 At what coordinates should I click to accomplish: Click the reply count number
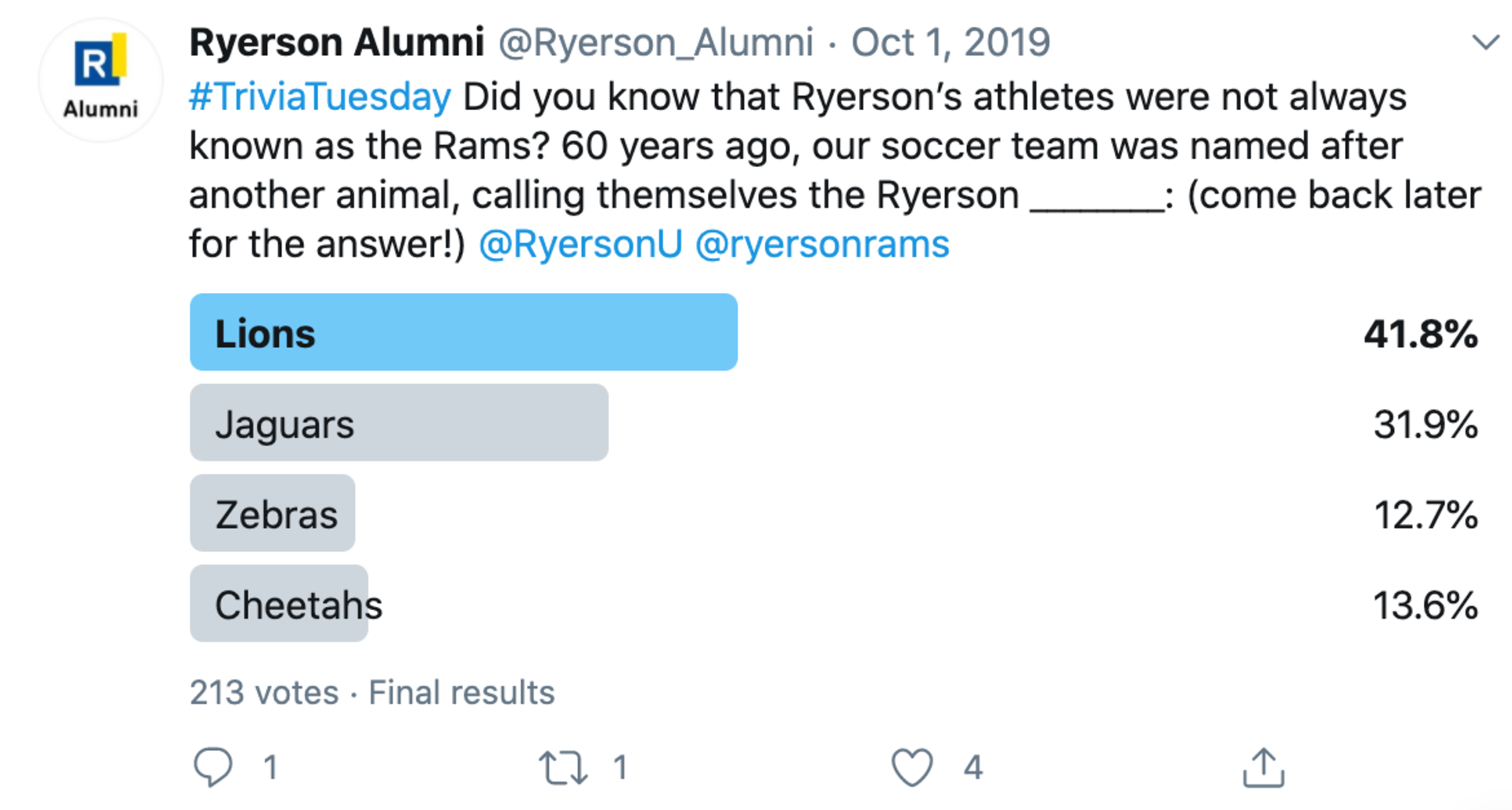click(x=270, y=767)
